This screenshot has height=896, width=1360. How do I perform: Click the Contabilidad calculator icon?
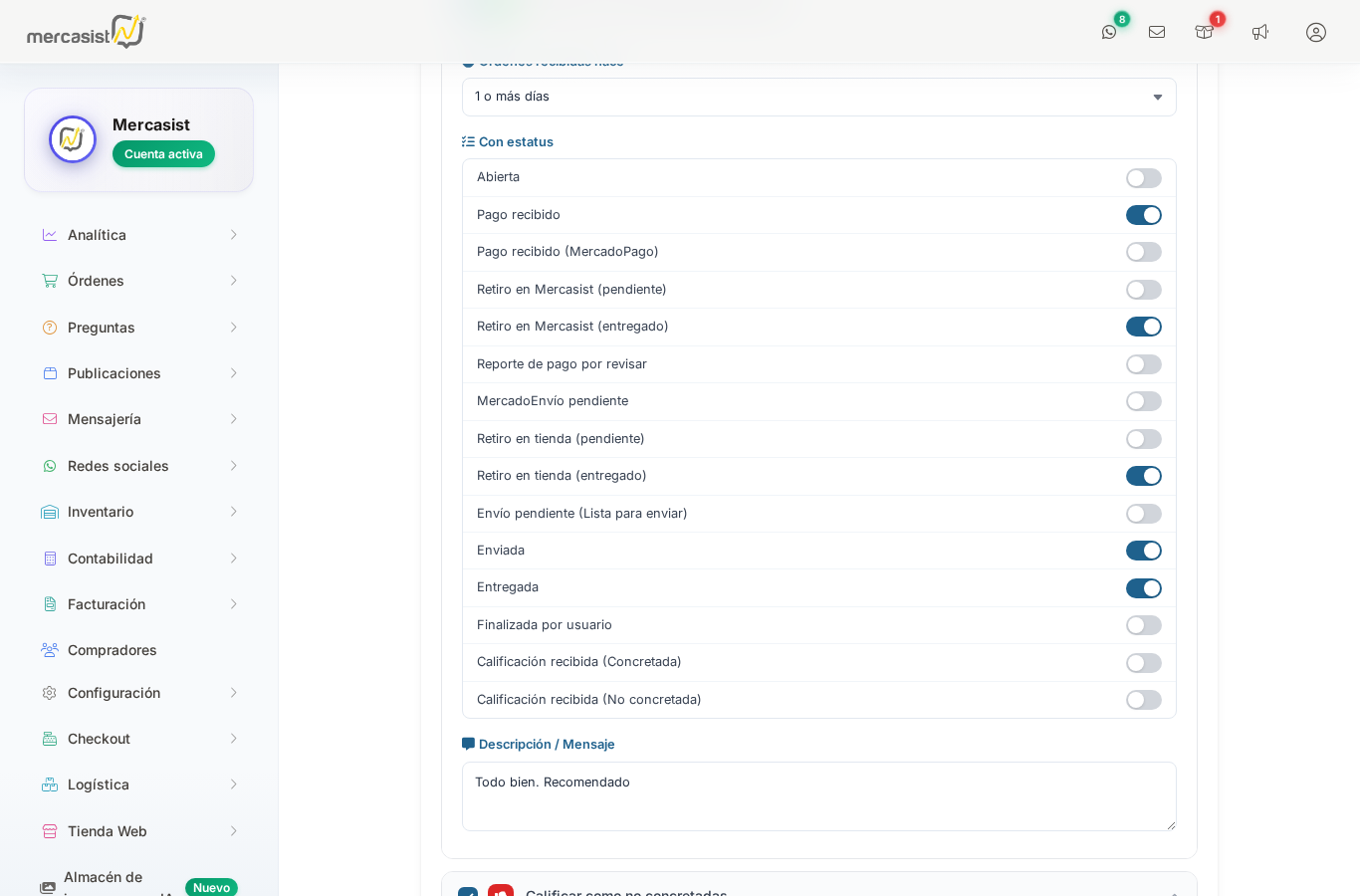pos(50,559)
